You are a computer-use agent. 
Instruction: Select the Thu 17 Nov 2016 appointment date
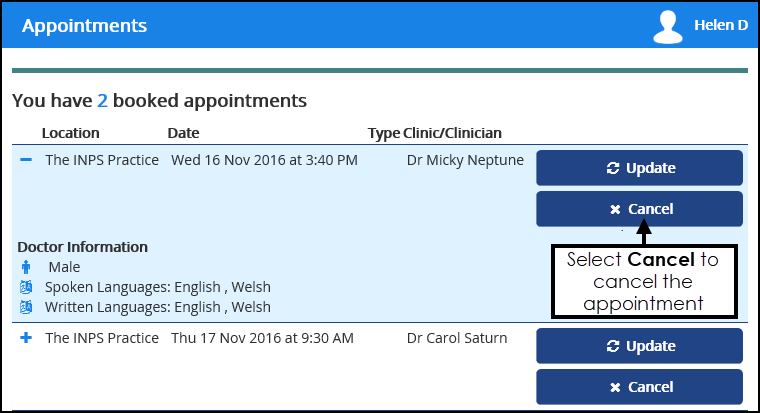tap(262, 338)
